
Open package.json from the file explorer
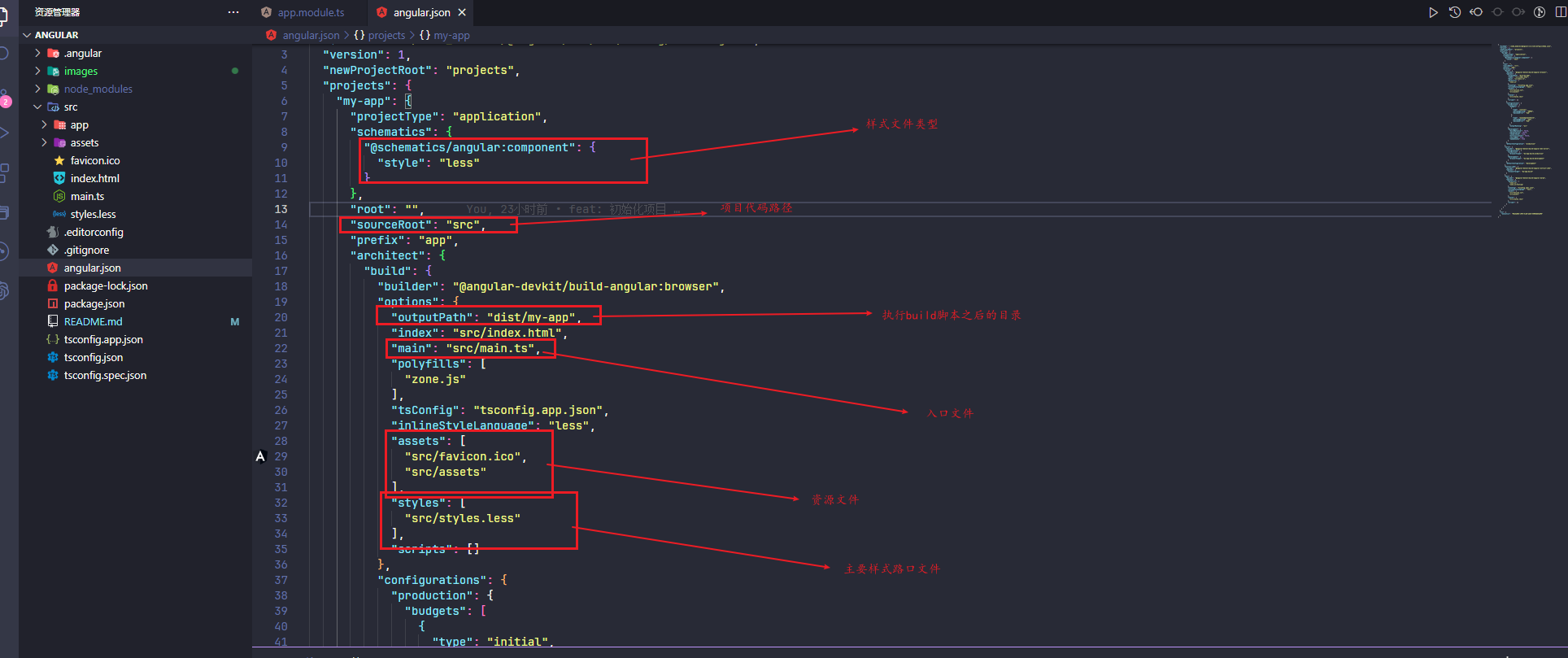[x=94, y=304]
